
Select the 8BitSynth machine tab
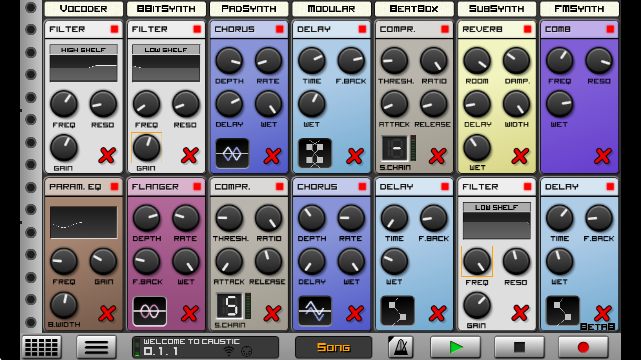[166, 9]
